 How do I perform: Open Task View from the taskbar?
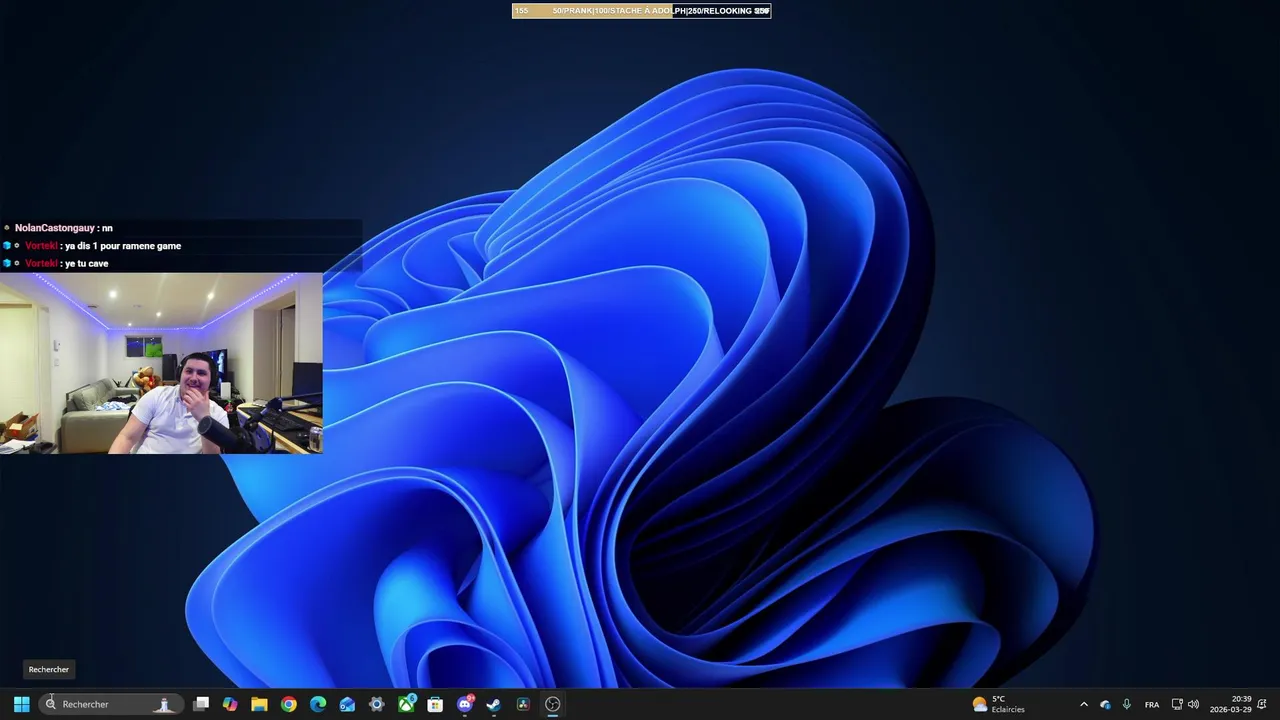click(201, 704)
